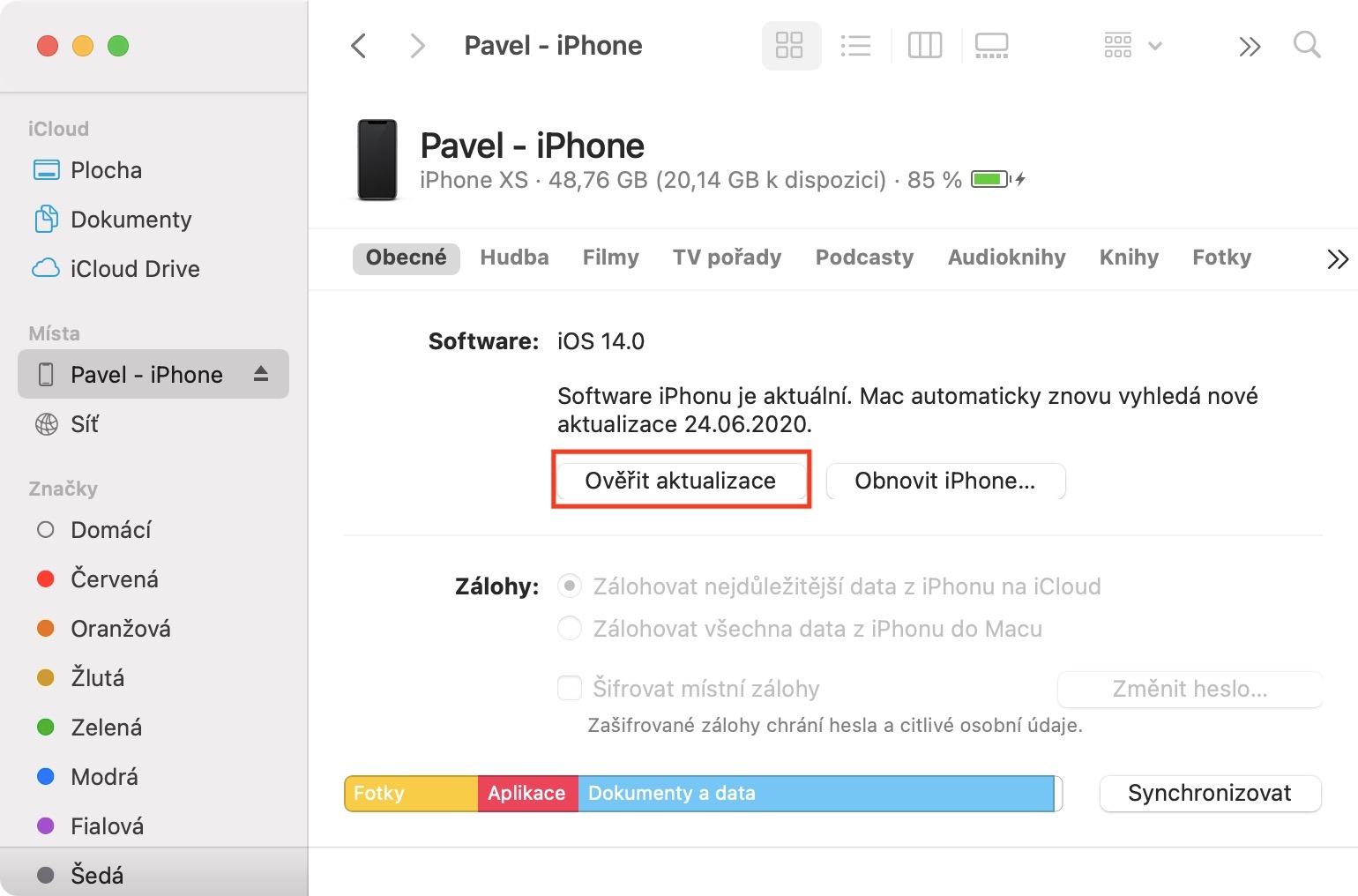Click the forward navigation arrow
1358x896 pixels.
click(x=417, y=46)
